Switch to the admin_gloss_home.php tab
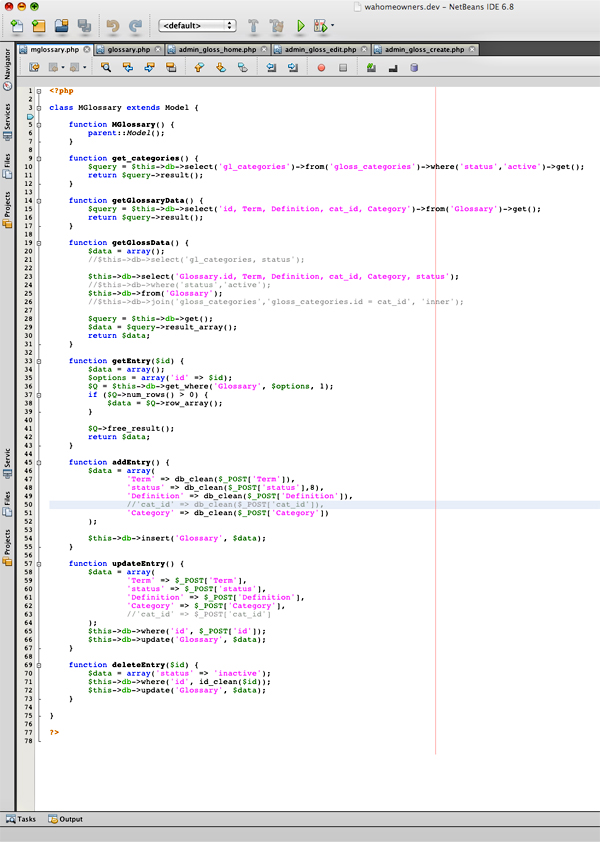This screenshot has width=600, height=842. [x=217, y=49]
